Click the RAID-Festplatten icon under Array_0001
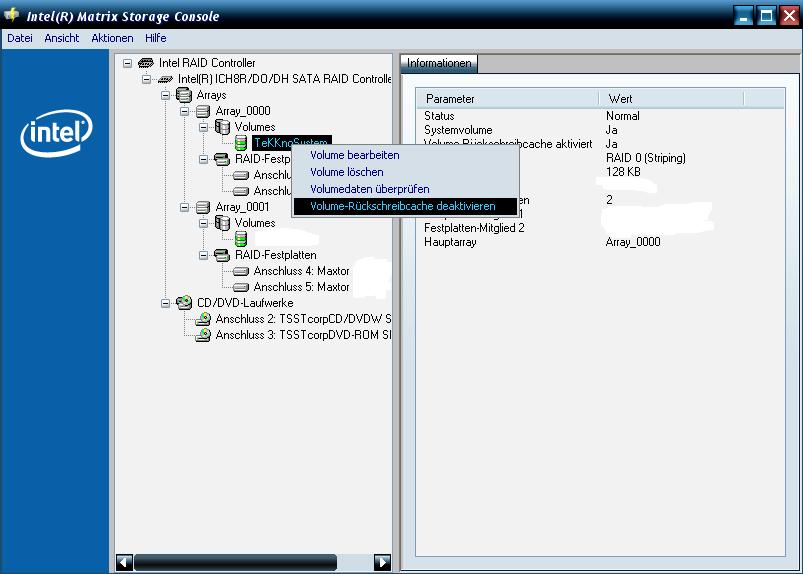 pos(222,255)
